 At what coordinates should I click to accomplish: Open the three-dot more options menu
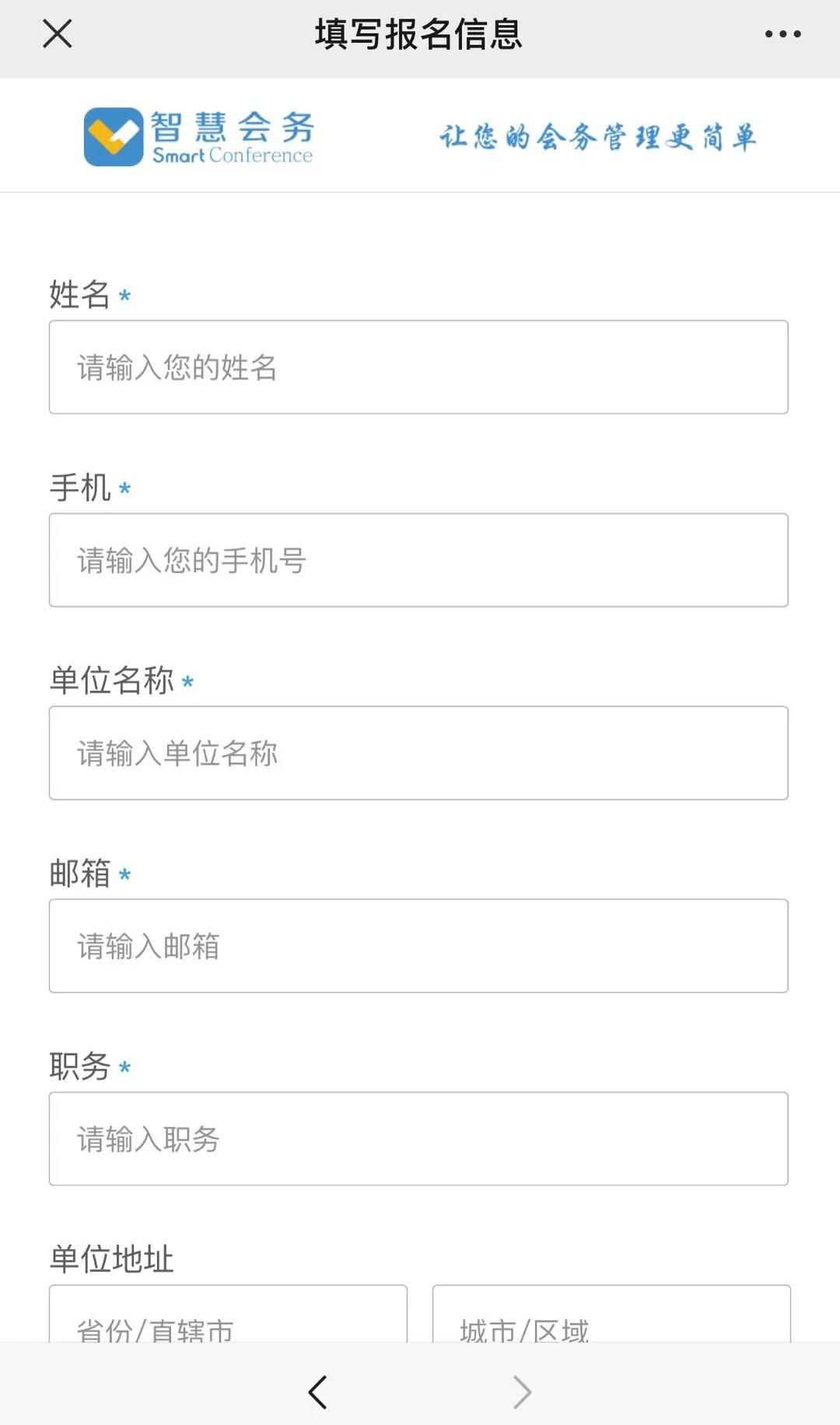tap(782, 34)
